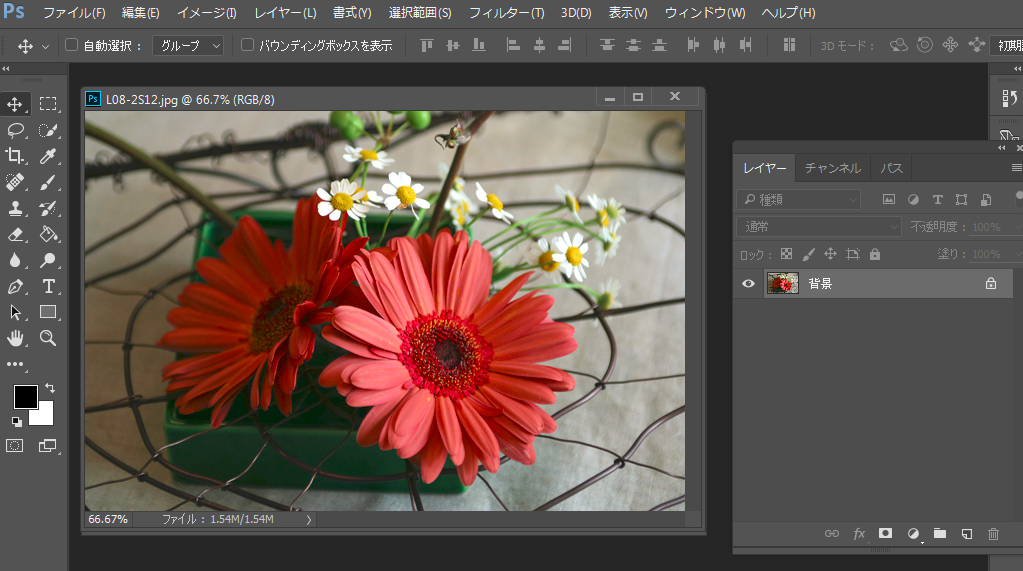Select the Zoom tool

pyautogui.click(x=47, y=338)
